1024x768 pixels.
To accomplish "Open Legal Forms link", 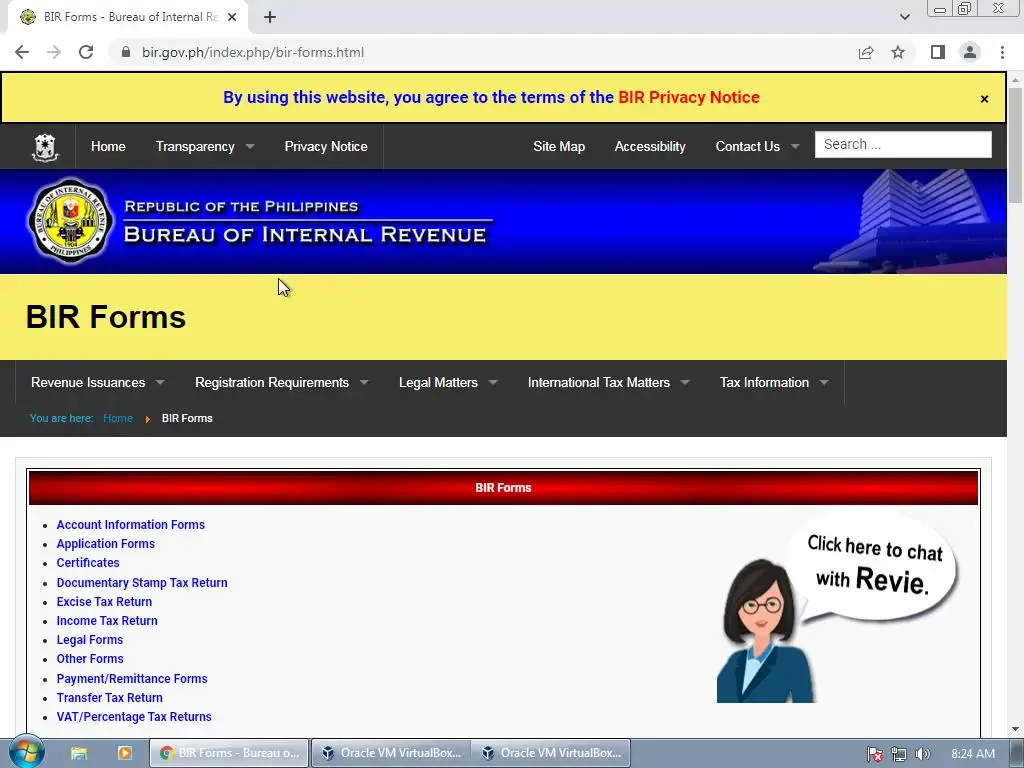I will click(x=89, y=639).
